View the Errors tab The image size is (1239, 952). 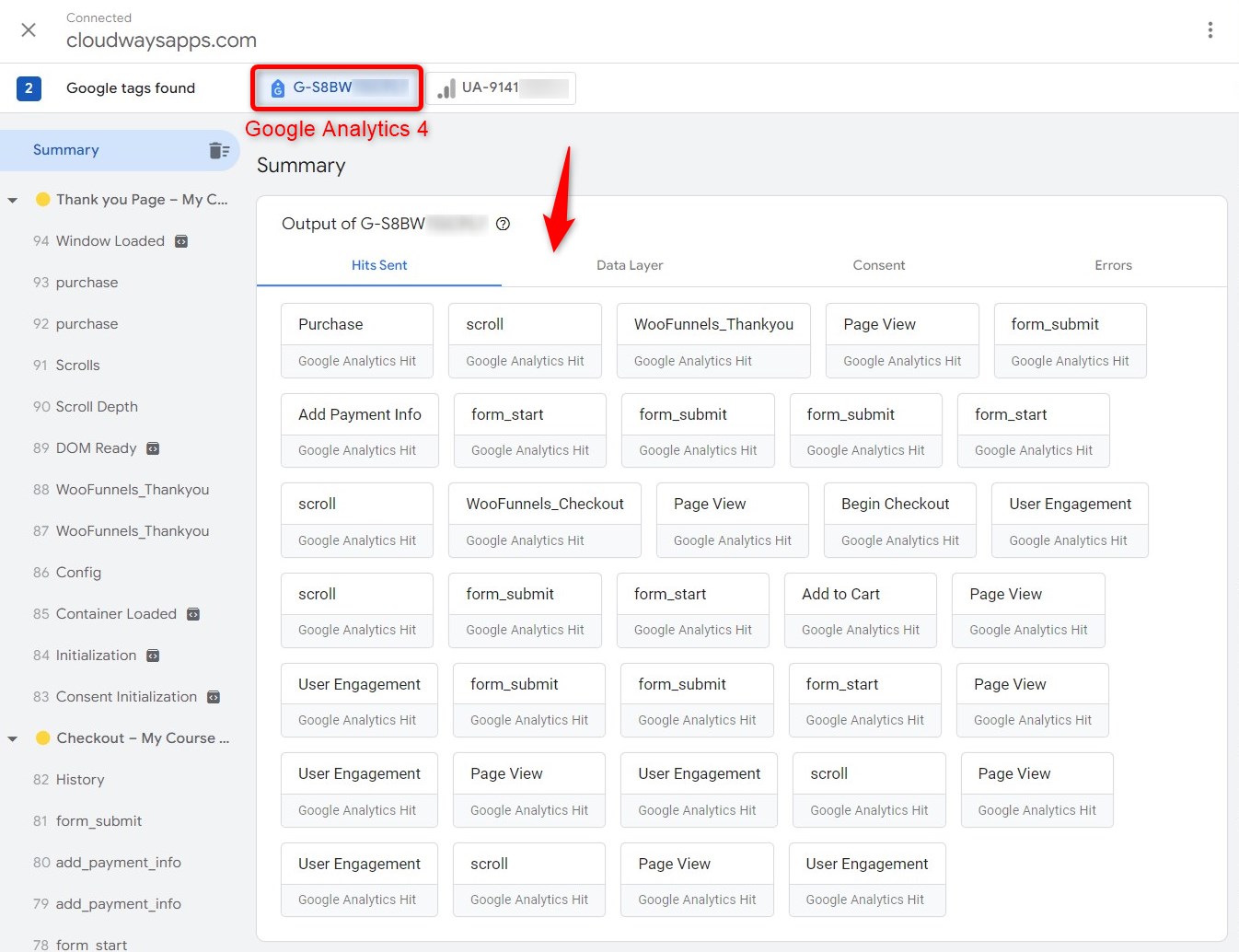tap(1113, 265)
